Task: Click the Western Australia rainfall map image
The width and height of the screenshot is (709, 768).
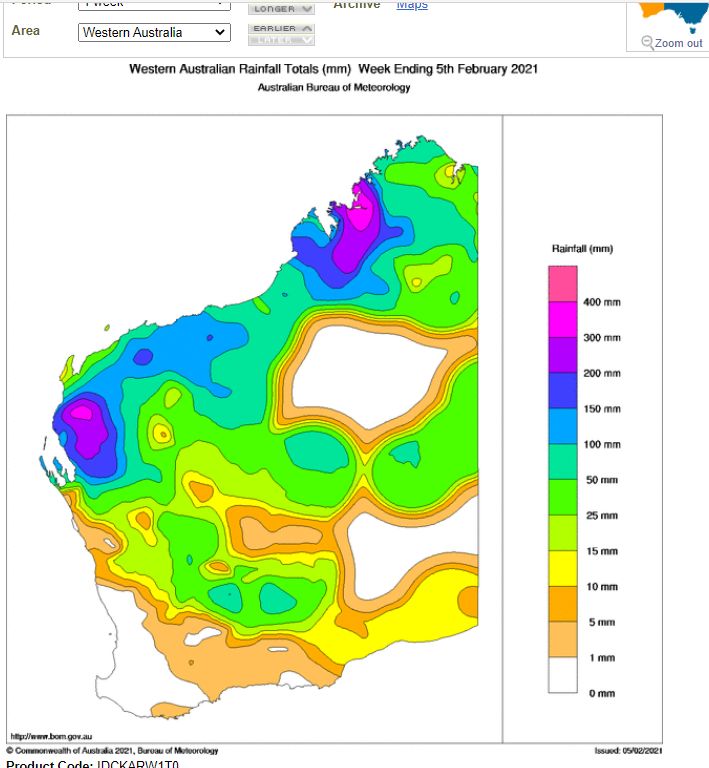Action: 334,429
